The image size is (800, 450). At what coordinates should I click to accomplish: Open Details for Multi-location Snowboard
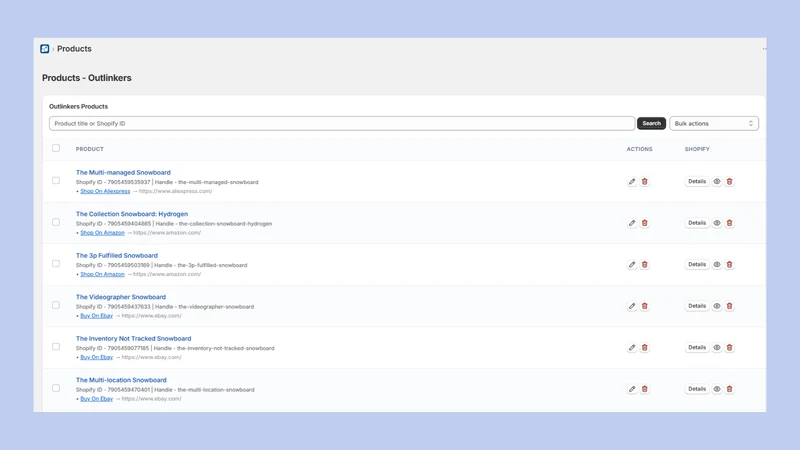(697, 389)
